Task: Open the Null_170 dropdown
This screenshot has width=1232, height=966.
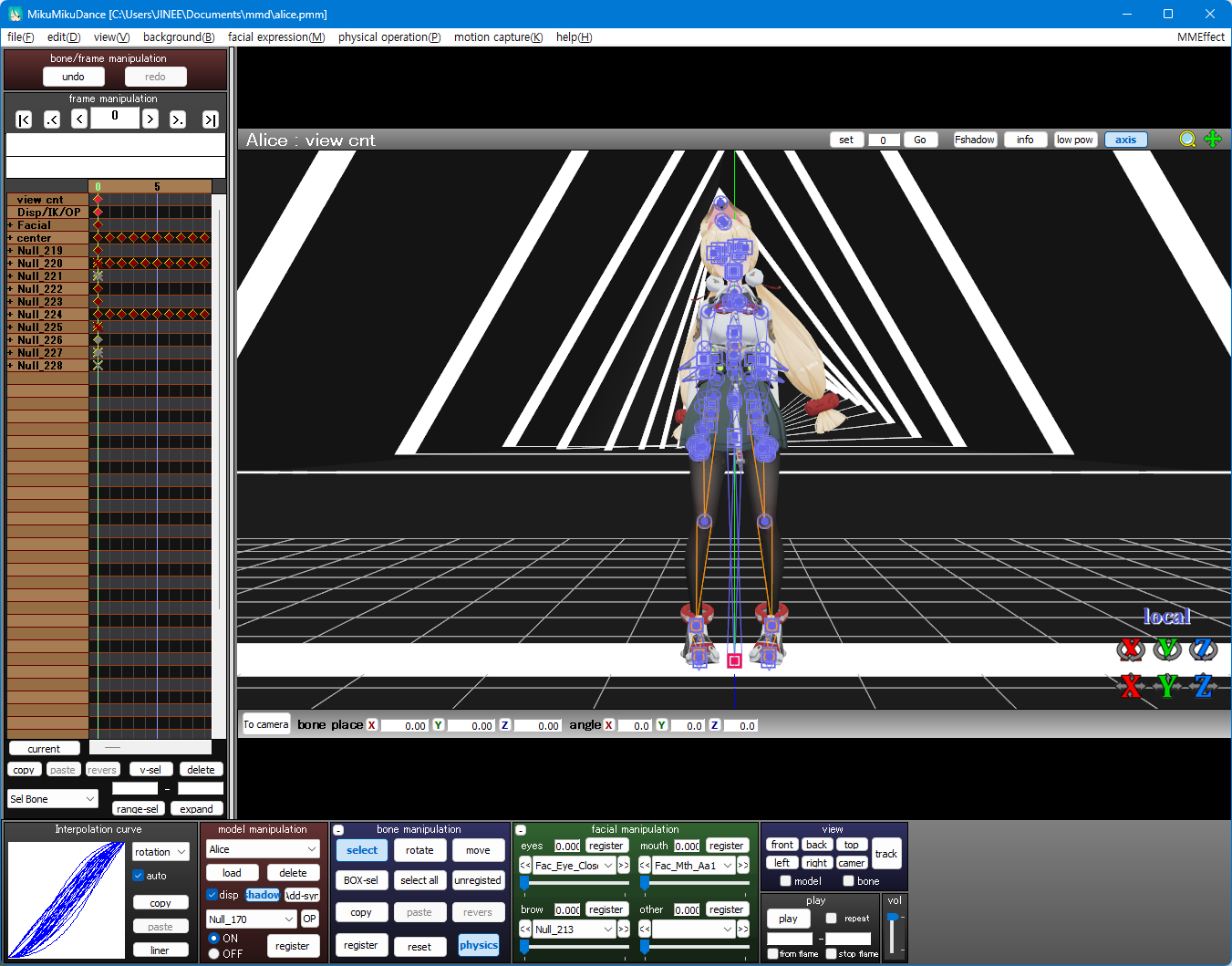Action: [x=252, y=919]
